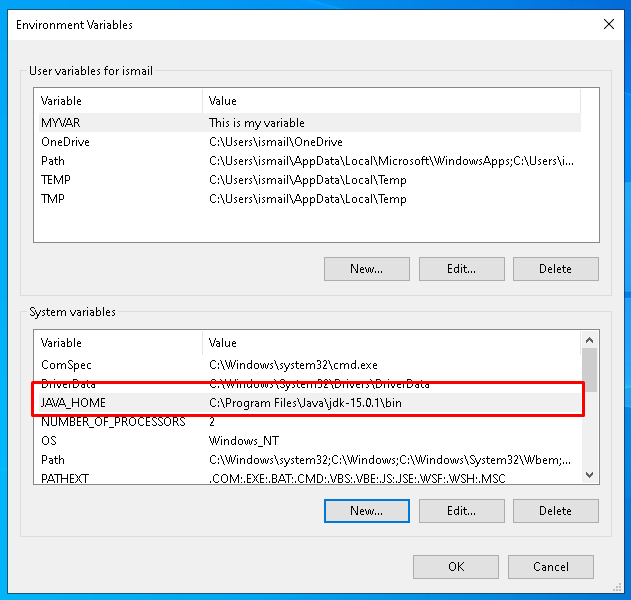Click the System variables scrollbar thumb
Image resolution: width=631 pixels, height=600 pixels.
[590, 370]
